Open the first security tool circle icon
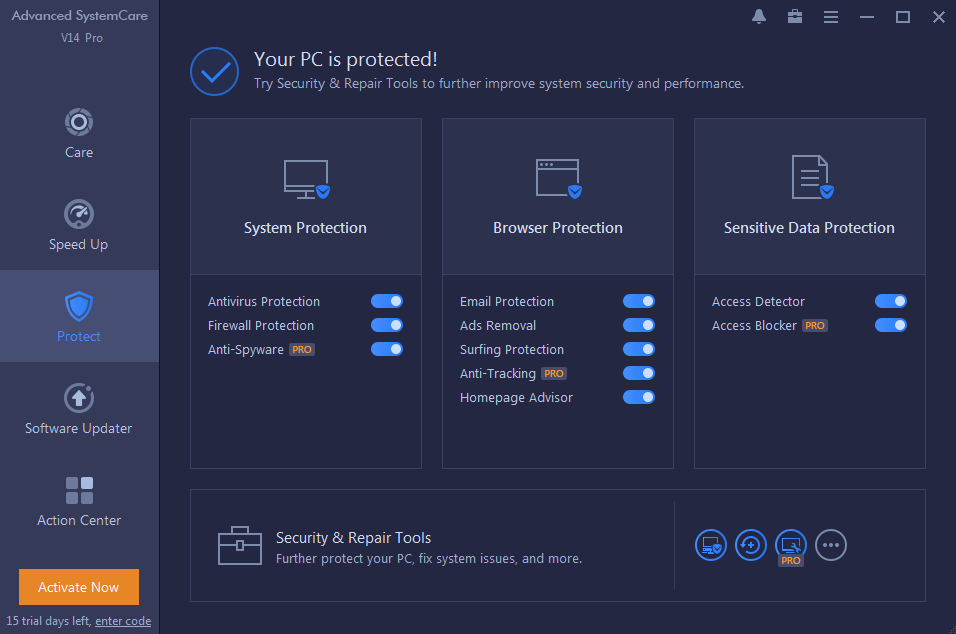The height and width of the screenshot is (634, 956). (711, 545)
